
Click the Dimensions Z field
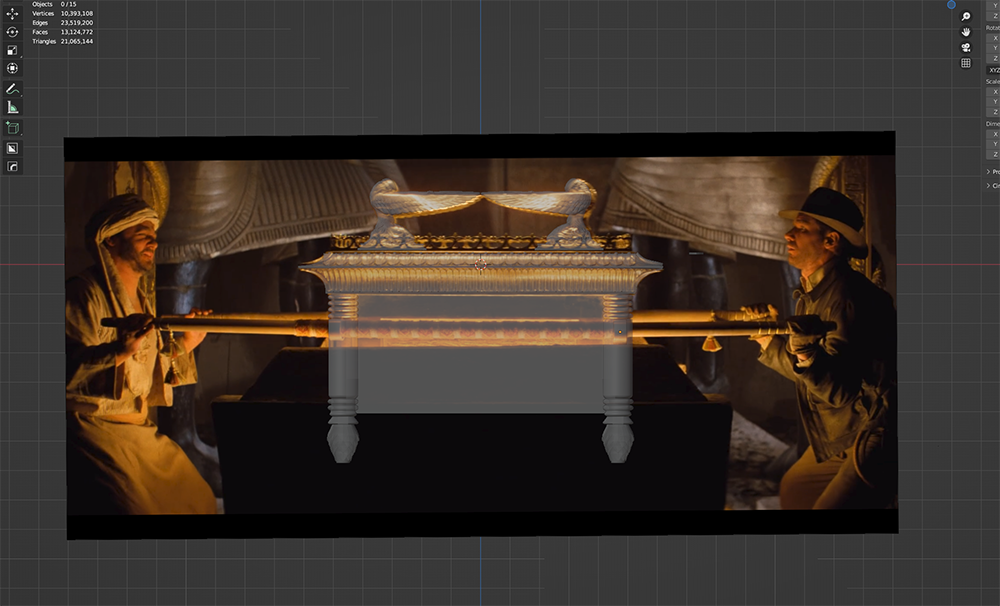[994, 154]
